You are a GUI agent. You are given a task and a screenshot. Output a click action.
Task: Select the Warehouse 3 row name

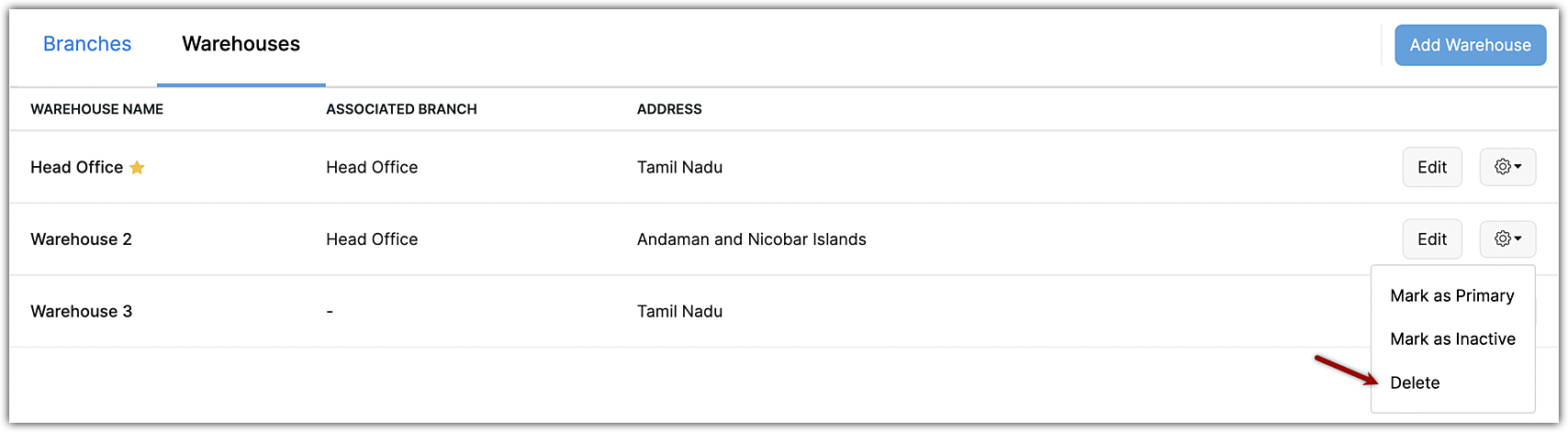click(81, 312)
